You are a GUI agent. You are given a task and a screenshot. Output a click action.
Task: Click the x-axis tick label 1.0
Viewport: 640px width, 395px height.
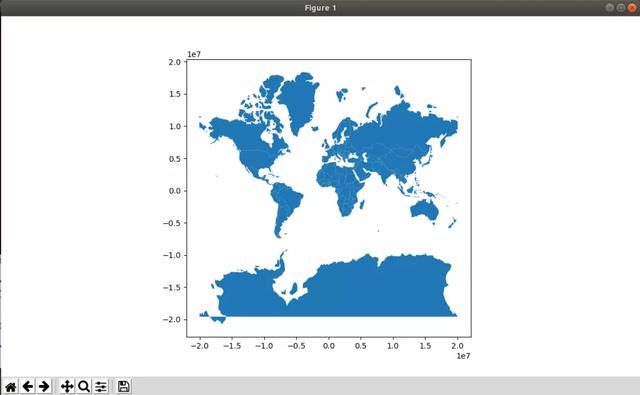click(x=393, y=346)
